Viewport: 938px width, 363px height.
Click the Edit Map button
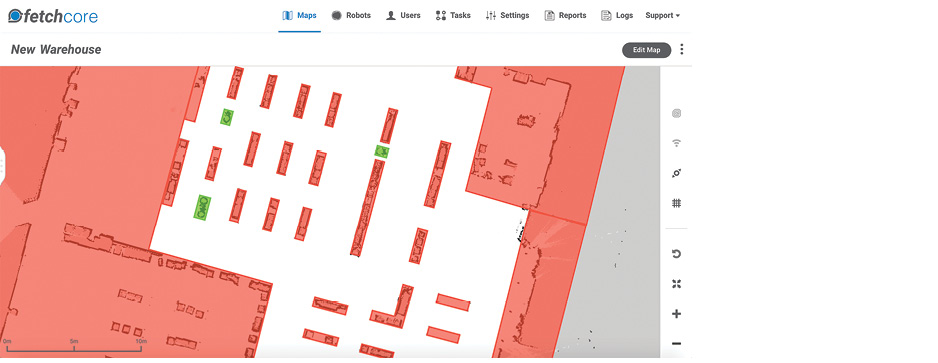647,50
